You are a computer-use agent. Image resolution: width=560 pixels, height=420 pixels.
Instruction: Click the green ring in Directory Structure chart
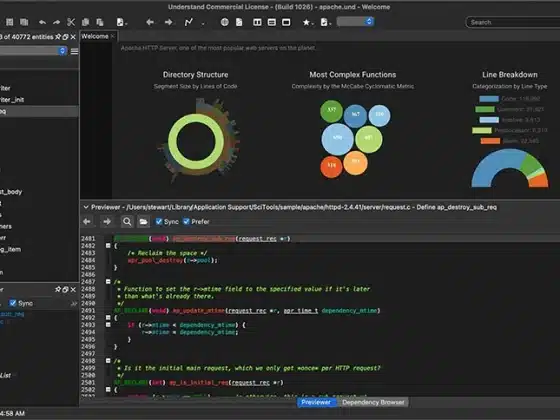tap(196, 119)
